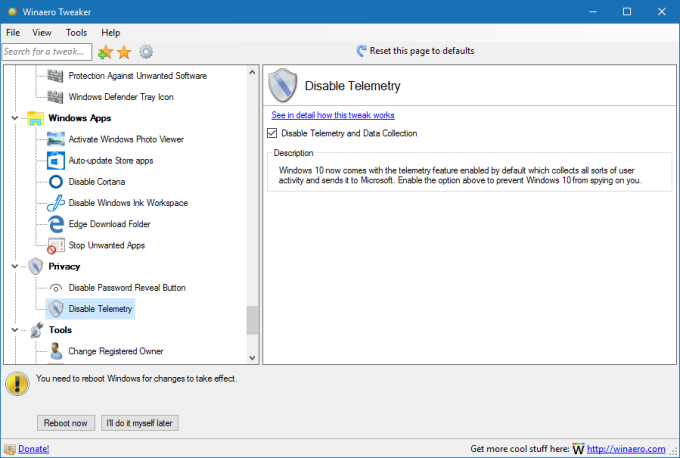Select the Disable Cortana label
680x458 pixels.
[x=97, y=182]
